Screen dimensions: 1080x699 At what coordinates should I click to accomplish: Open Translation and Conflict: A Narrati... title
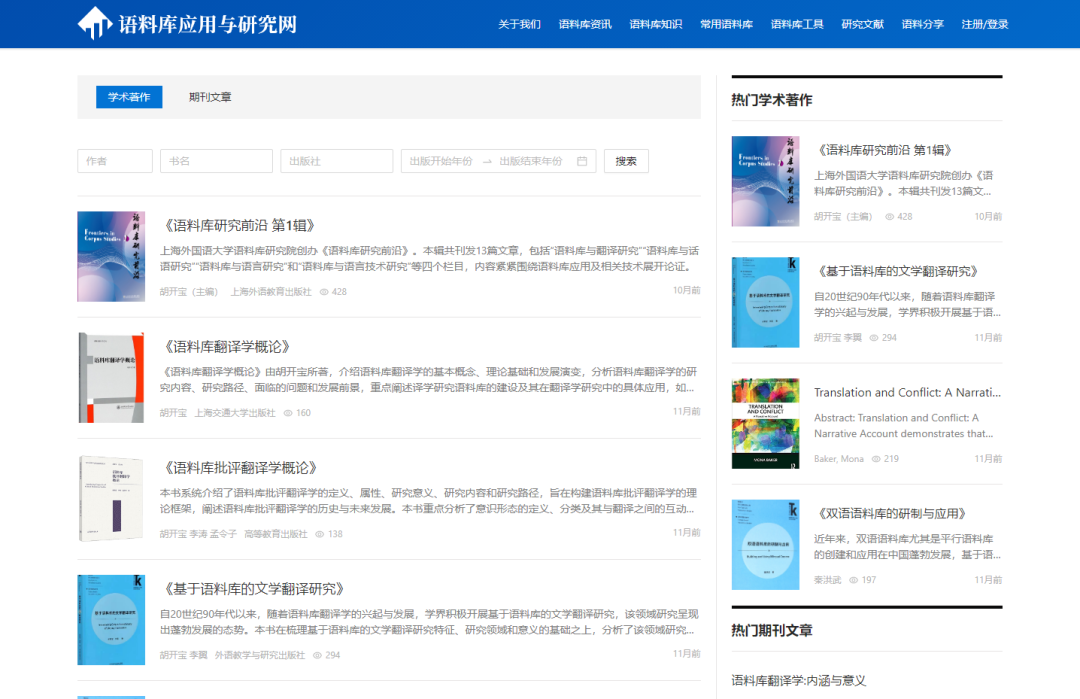(x=907, y=393)
